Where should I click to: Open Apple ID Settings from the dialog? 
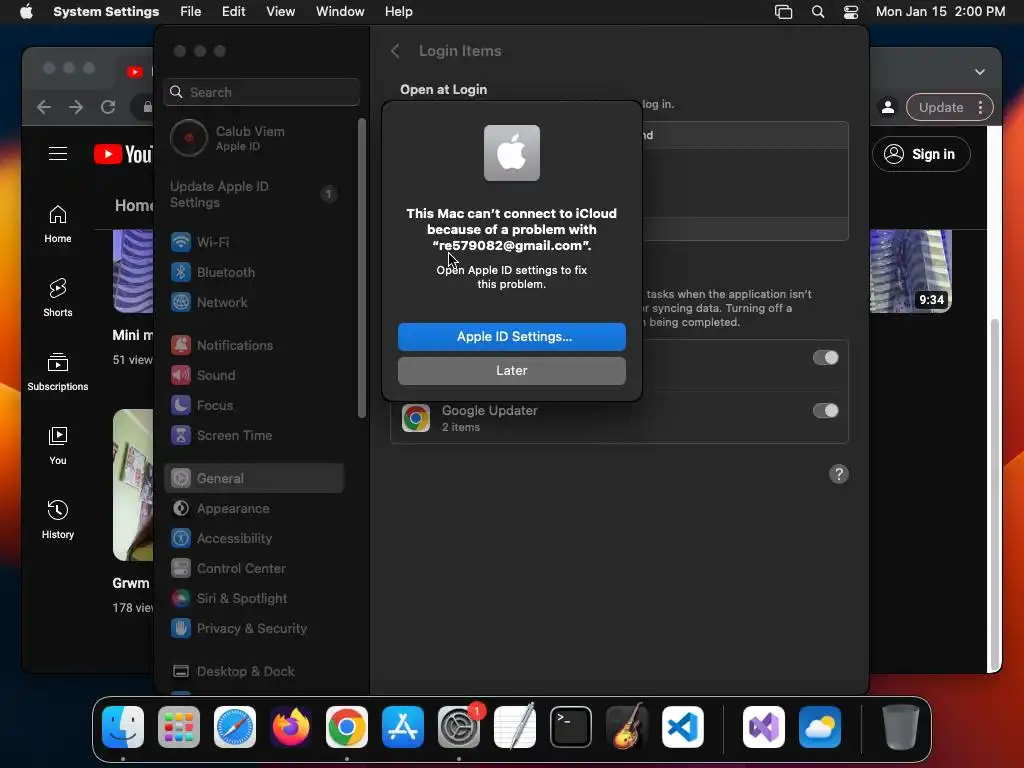511,336
